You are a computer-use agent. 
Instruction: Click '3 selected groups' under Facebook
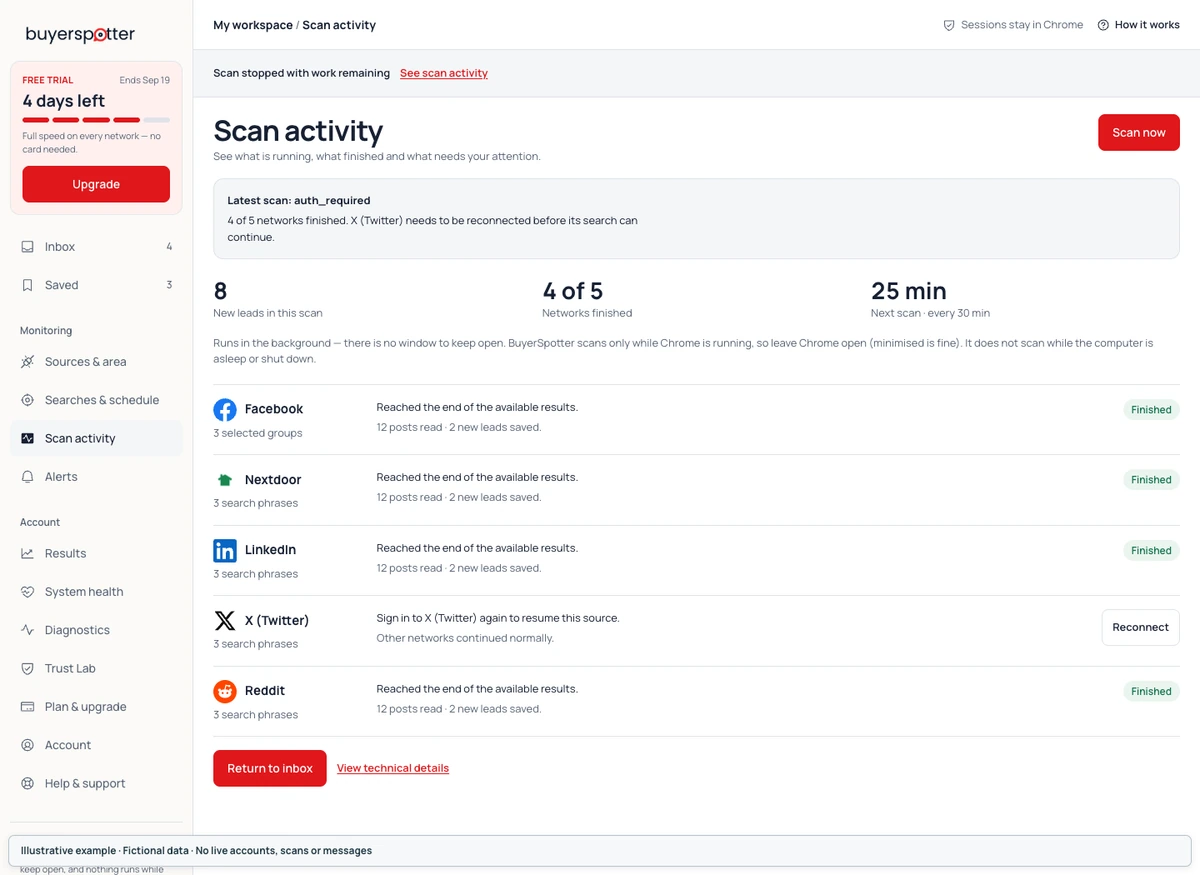tap(258, 433)
